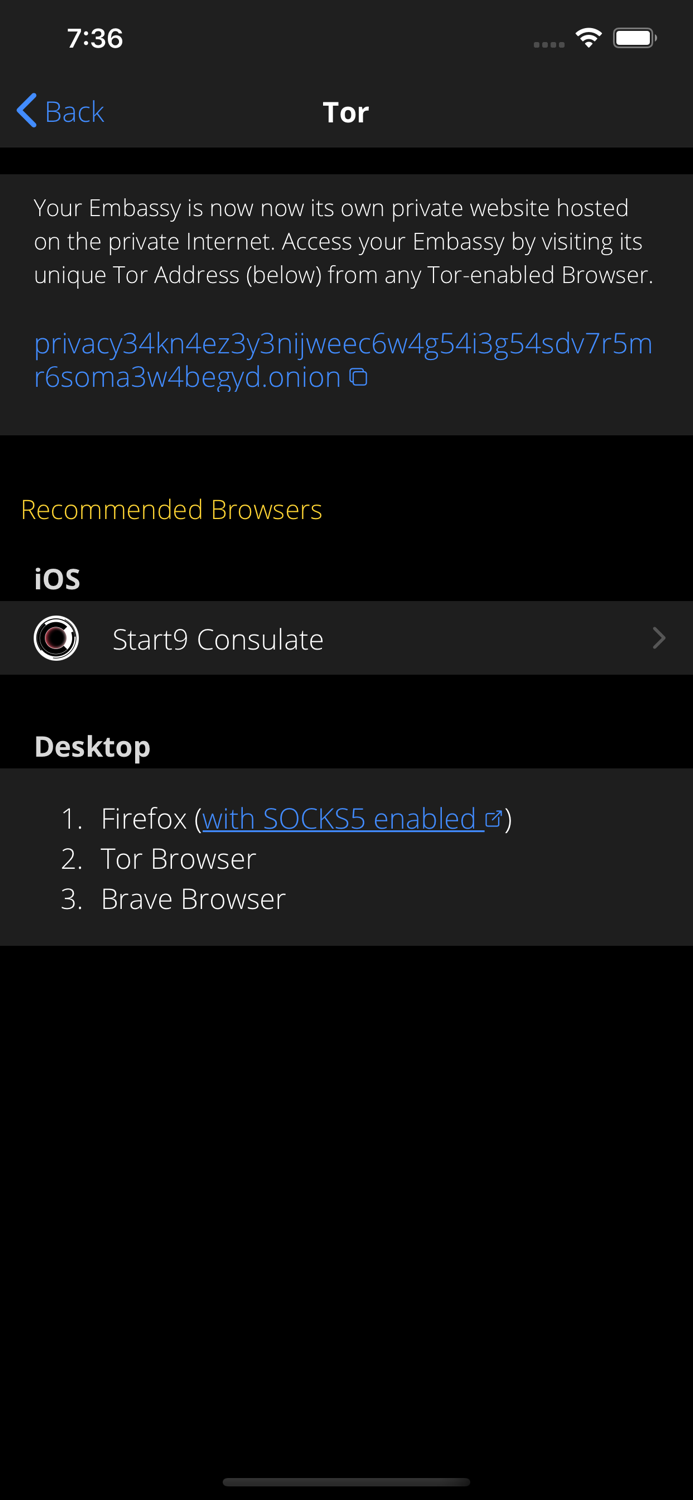Tap the copy icon beside the onion address
693x1500 pixels.
360,378
